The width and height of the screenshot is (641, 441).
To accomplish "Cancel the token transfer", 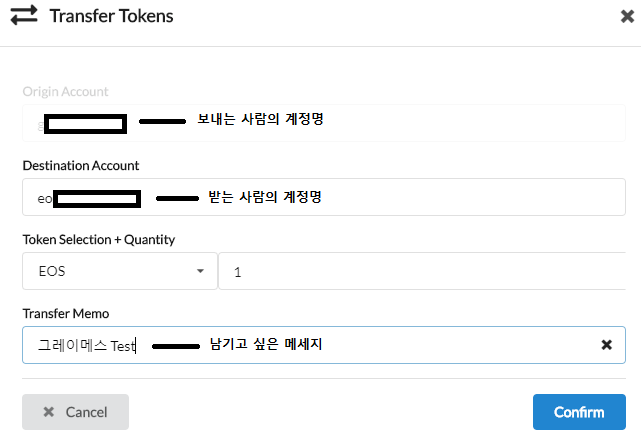I will coord(76,412).
